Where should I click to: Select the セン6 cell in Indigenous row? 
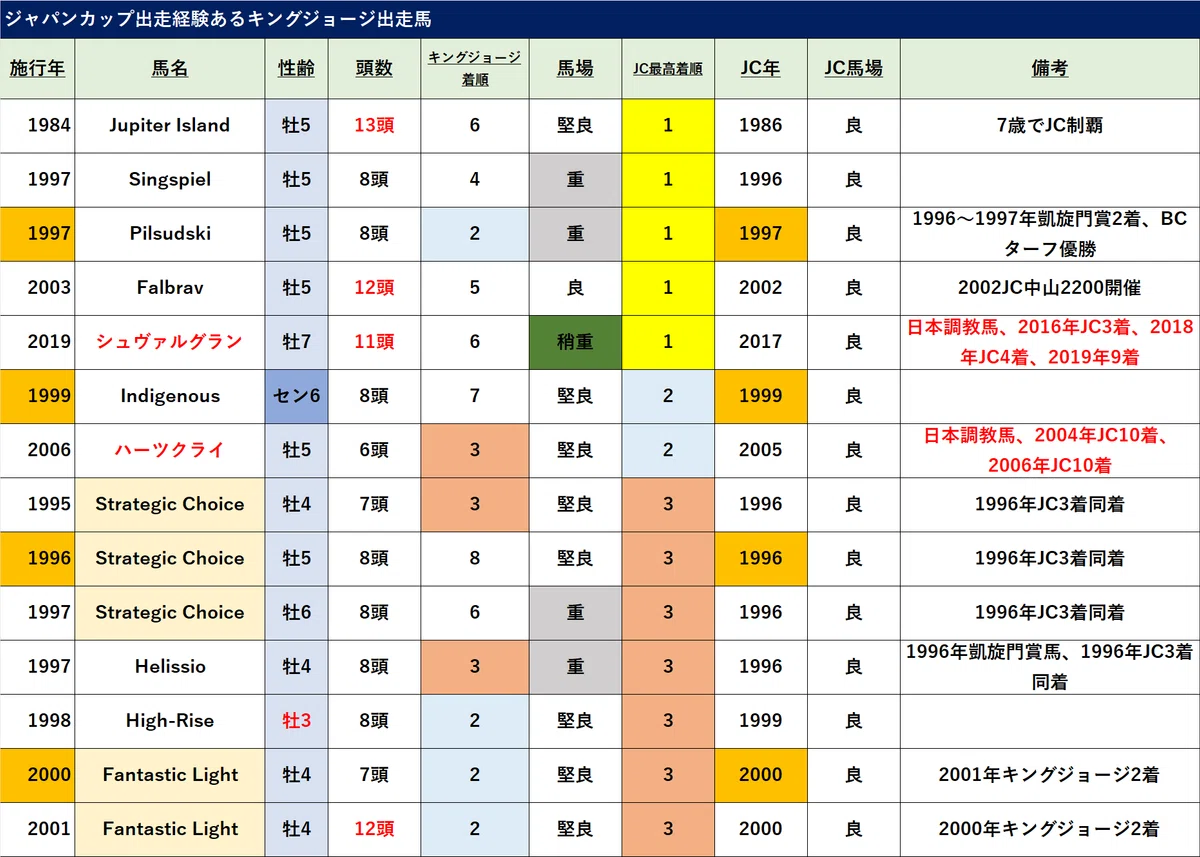tap(296, 396)
